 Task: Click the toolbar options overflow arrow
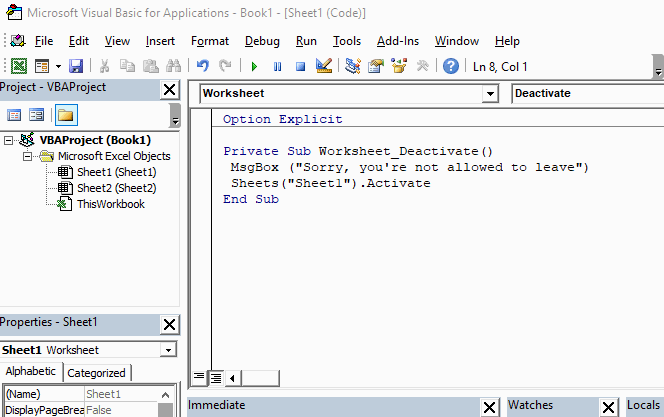click(x=658, y=67)
